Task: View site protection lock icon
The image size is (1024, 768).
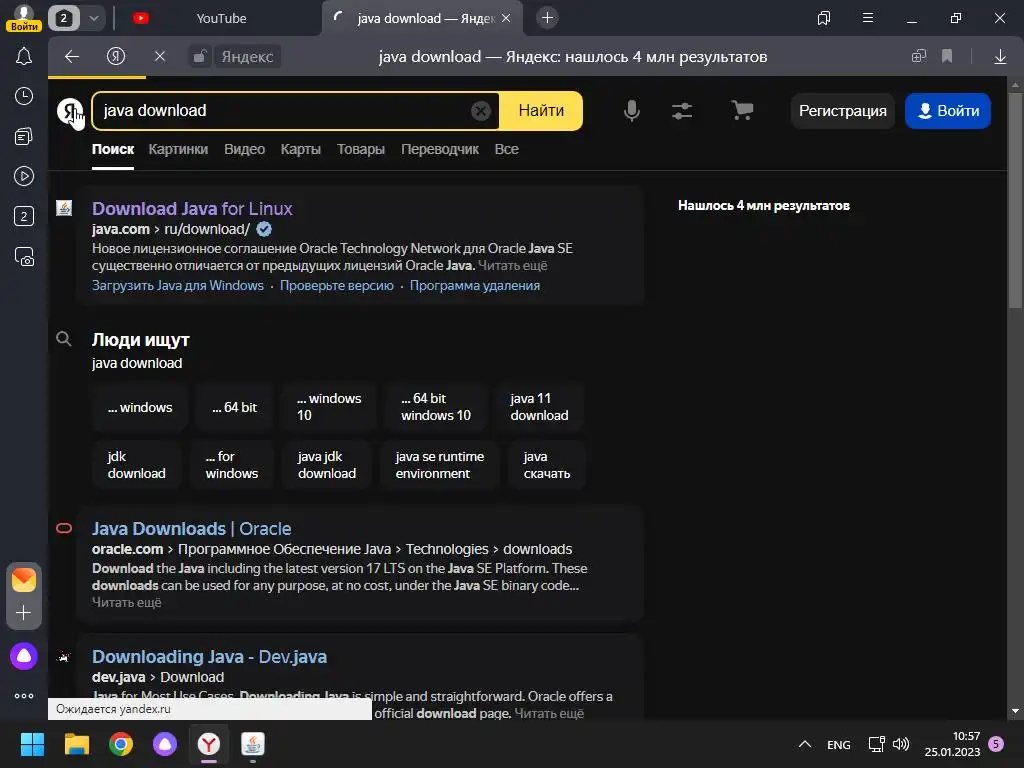Action: point(200,56)
